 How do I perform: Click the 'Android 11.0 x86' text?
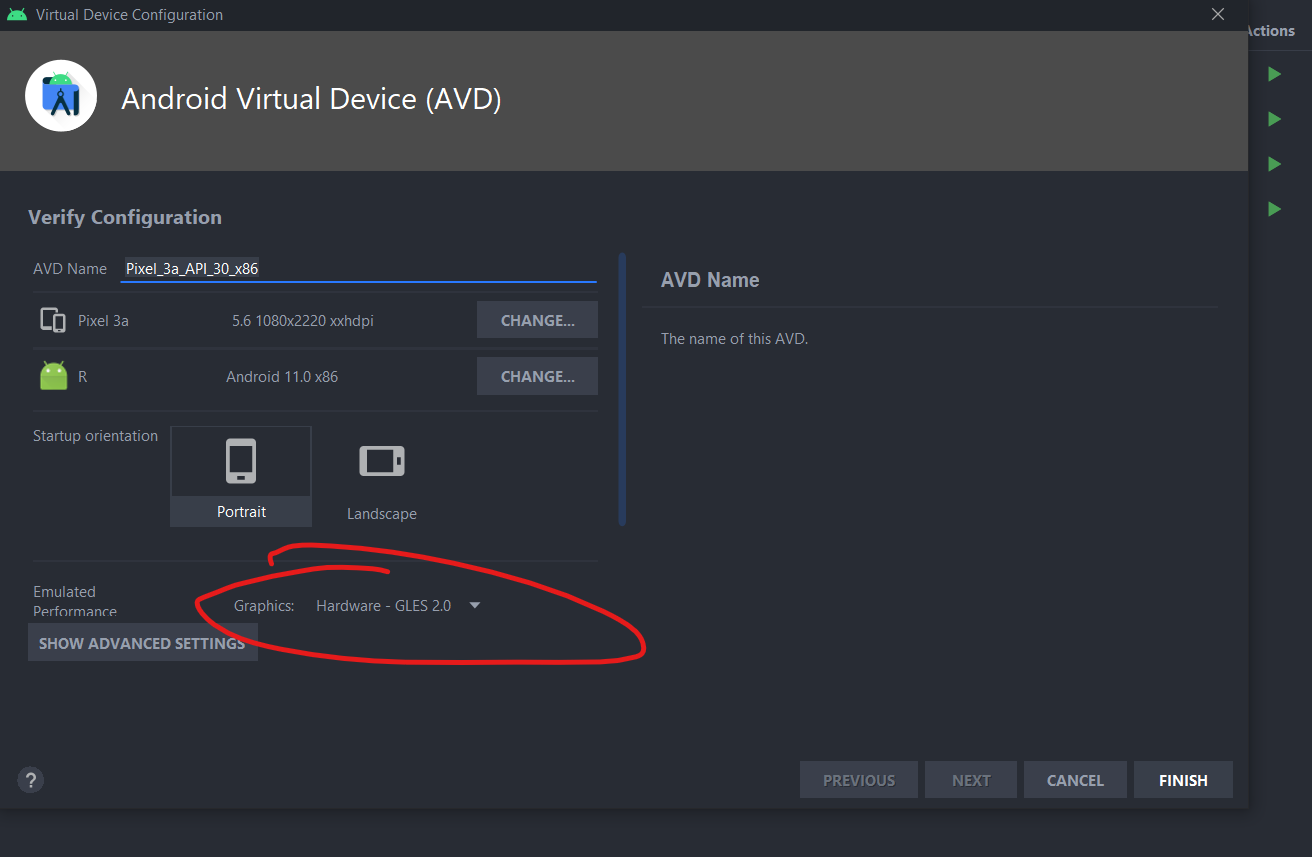(282, 377)
